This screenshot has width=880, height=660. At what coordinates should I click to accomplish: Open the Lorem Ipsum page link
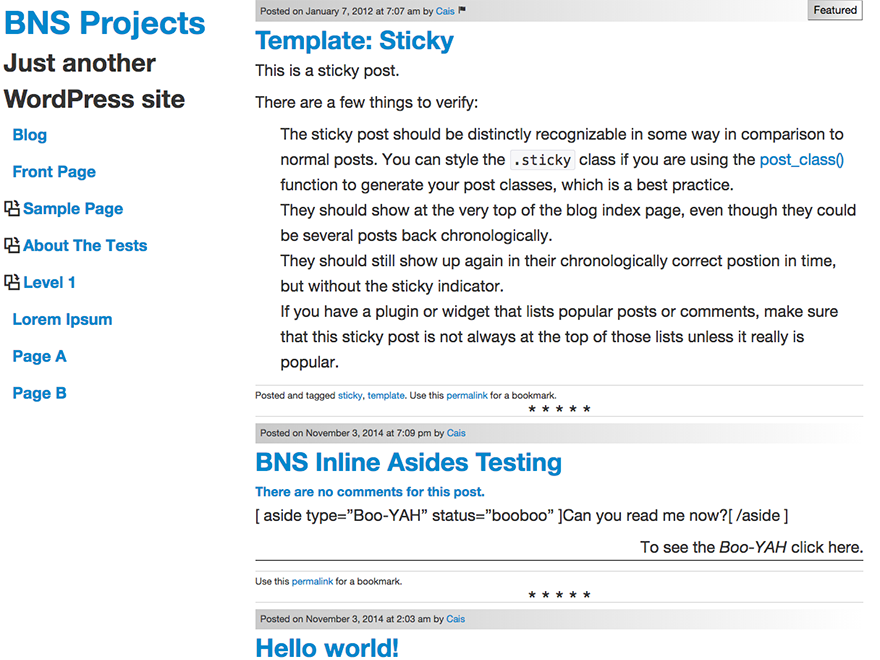pos(62,320)
